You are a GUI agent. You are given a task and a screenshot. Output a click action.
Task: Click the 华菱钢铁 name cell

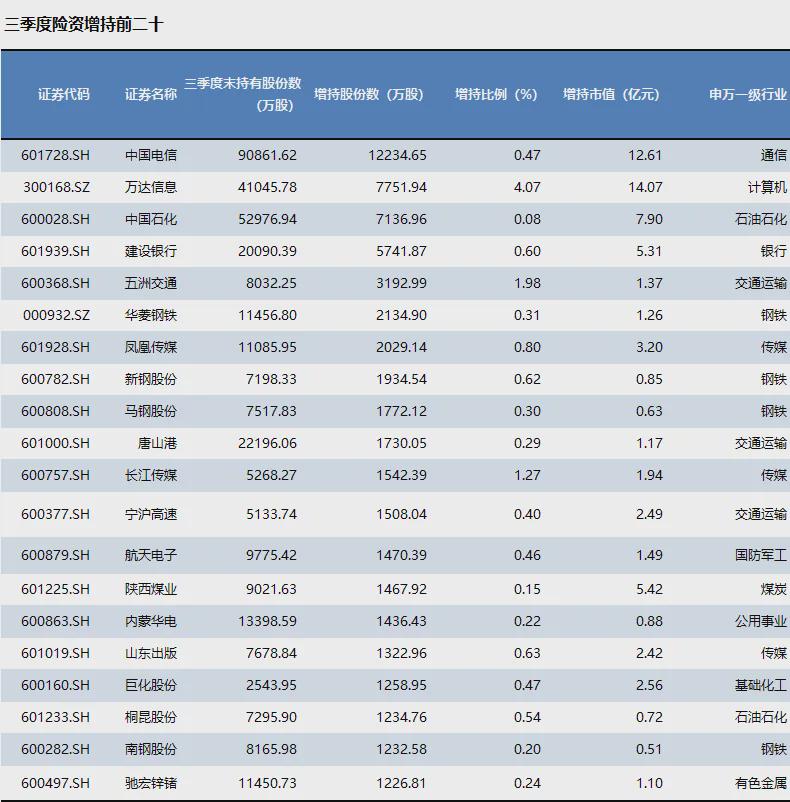coord(151,315)
